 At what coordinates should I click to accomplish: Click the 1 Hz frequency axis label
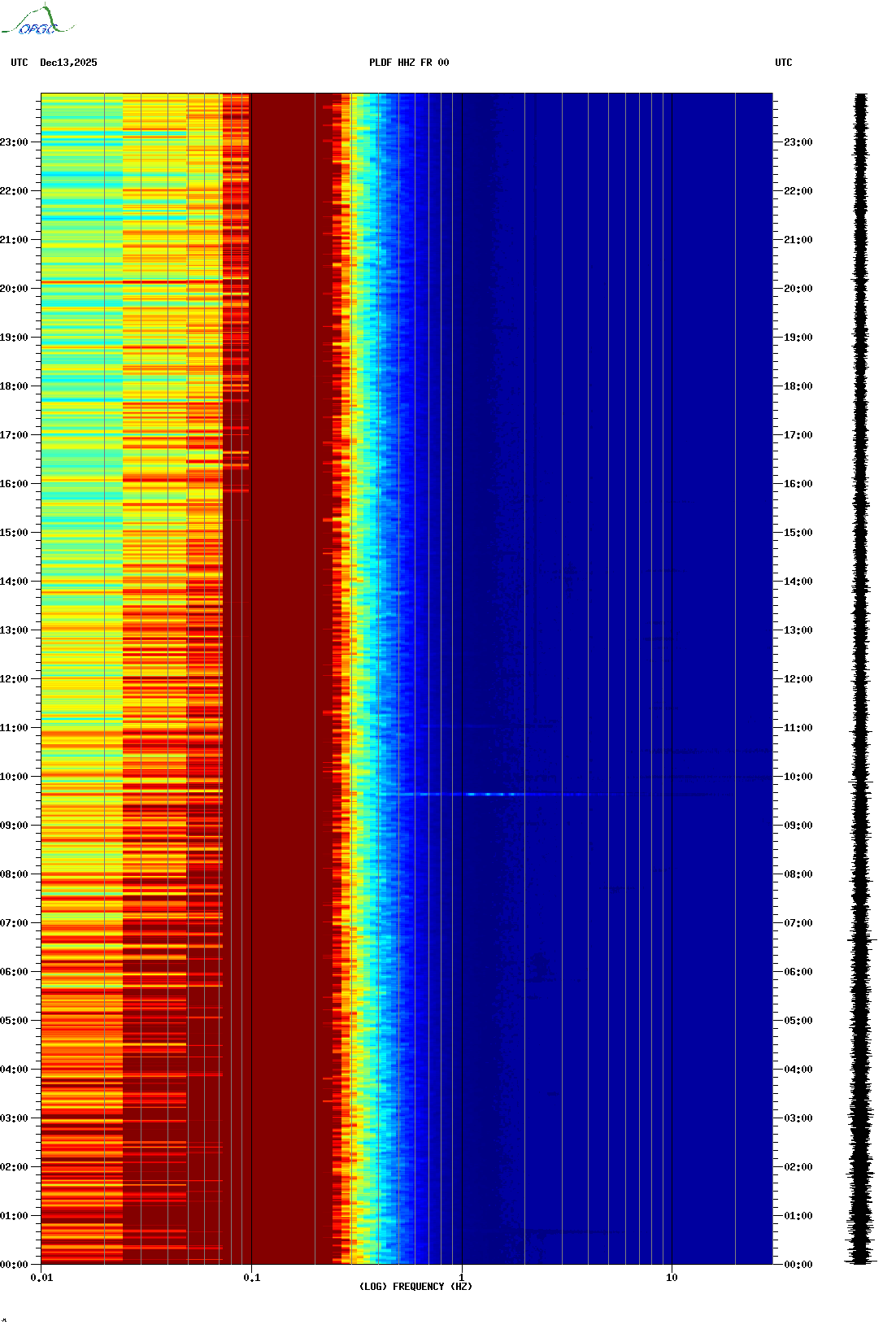462,1278
